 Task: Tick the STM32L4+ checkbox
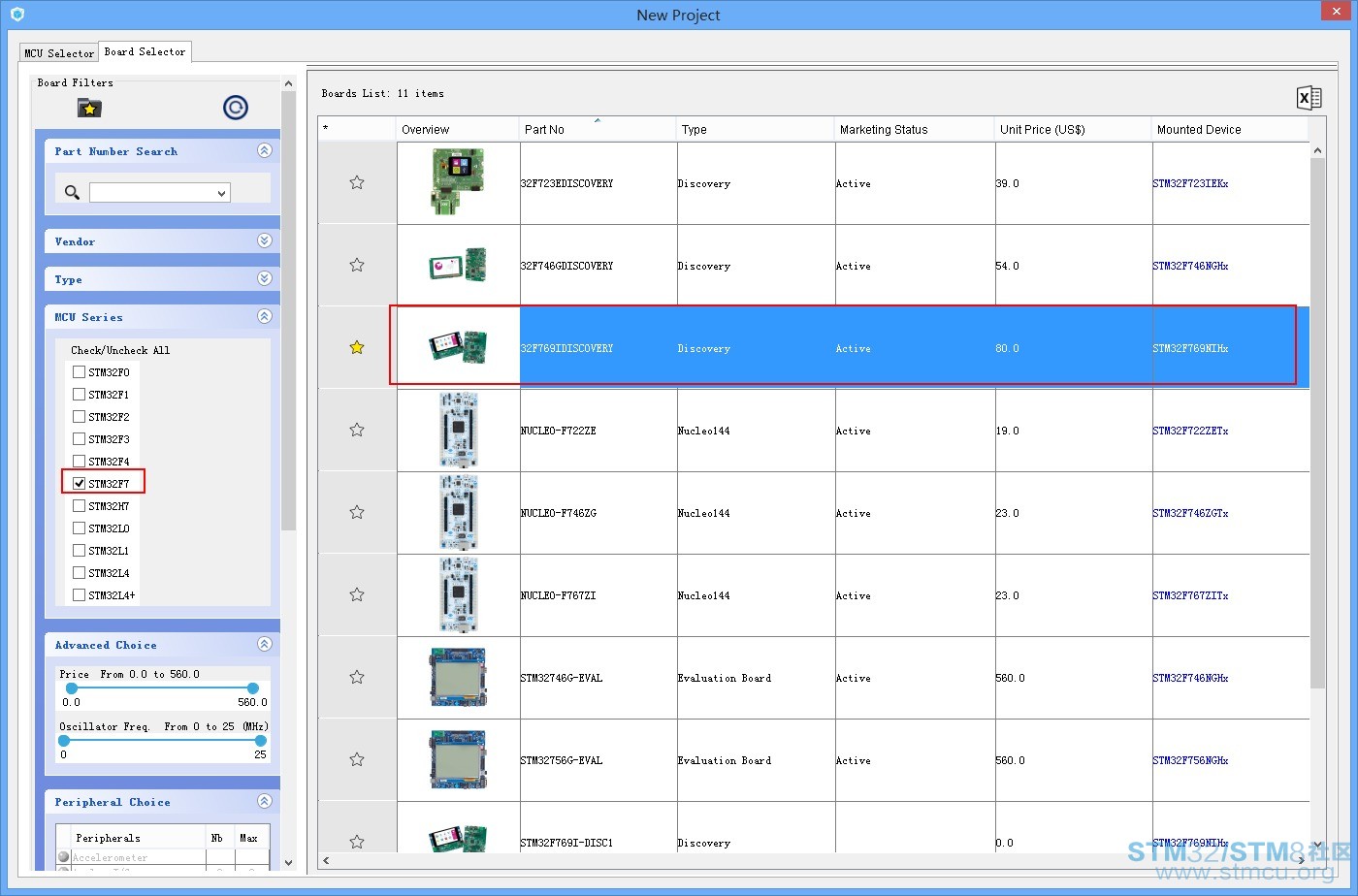pyautogui.click(x=80, y=595)
